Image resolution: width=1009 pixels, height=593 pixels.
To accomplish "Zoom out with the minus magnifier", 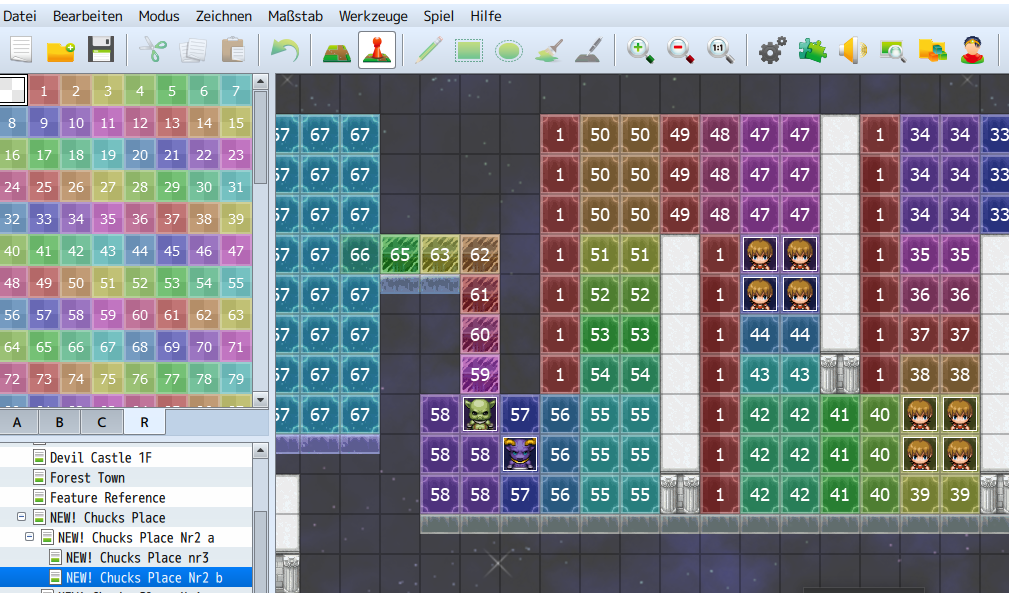I will tap(680, 50).
